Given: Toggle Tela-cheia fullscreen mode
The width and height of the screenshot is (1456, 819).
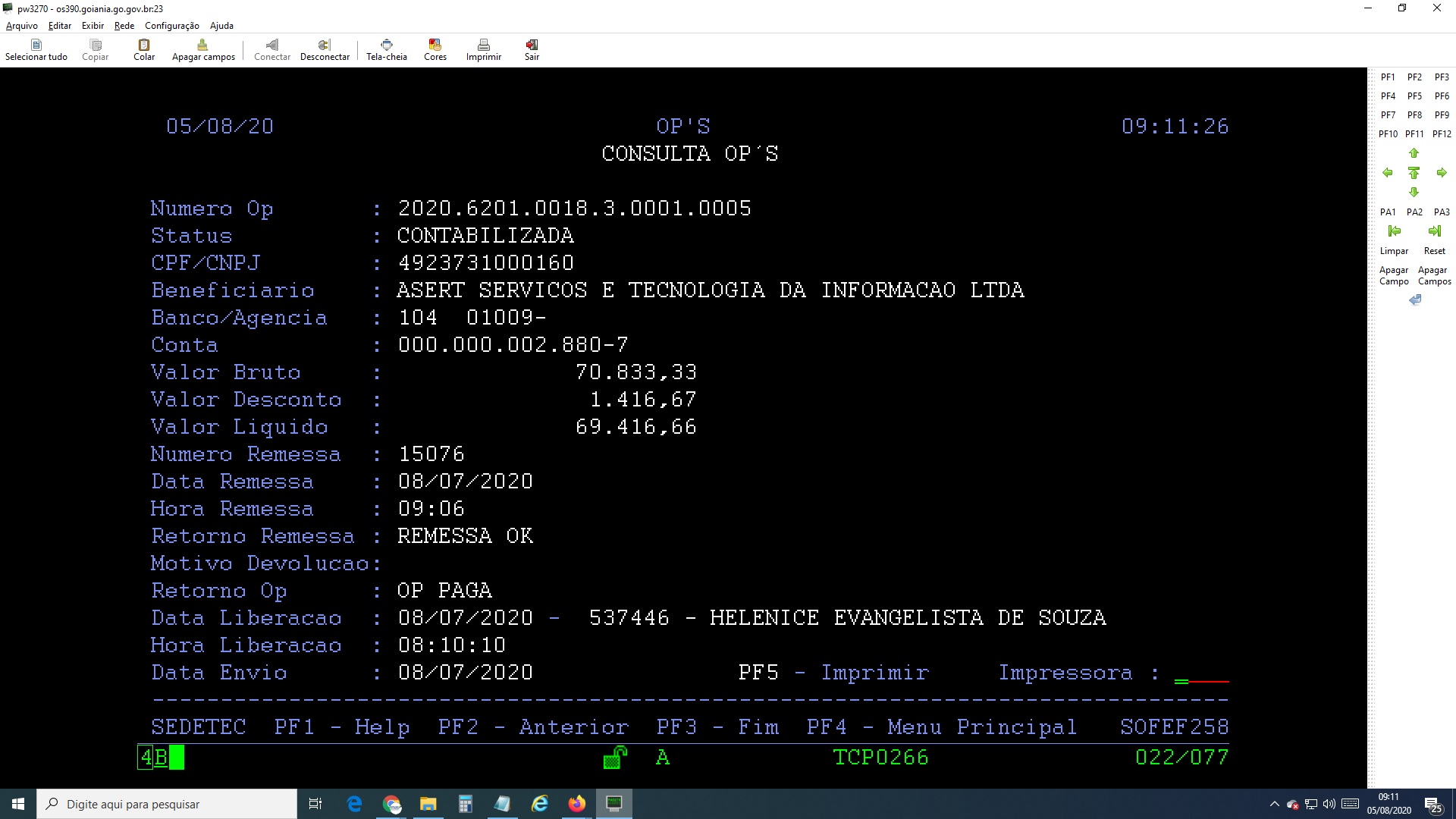Looking at the screenshot, I should tap(386, 50).
